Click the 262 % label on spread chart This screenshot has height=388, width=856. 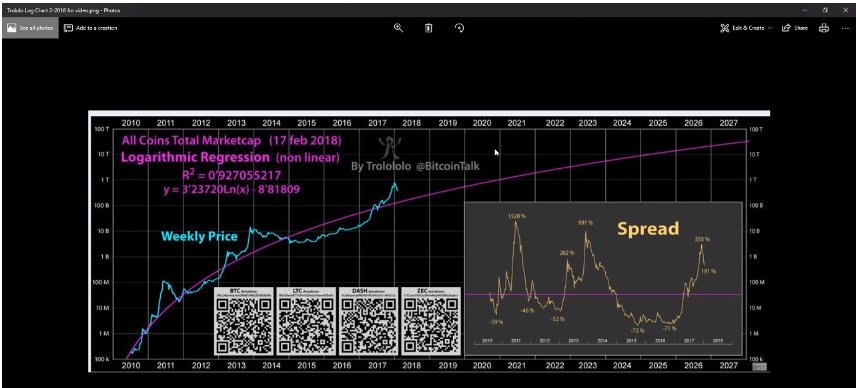point(566,253)
